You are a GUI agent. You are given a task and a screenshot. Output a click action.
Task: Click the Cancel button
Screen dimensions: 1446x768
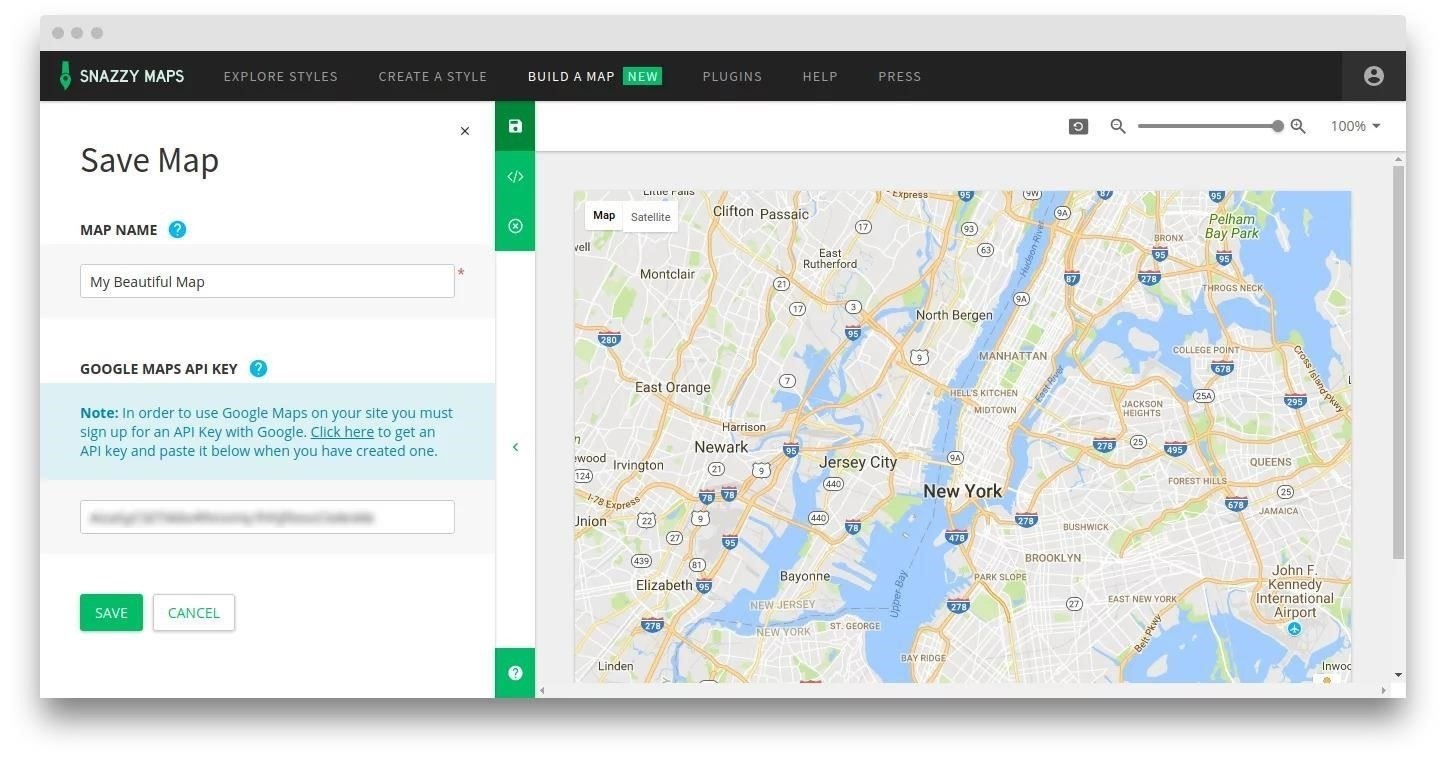[x=193, y=613]
